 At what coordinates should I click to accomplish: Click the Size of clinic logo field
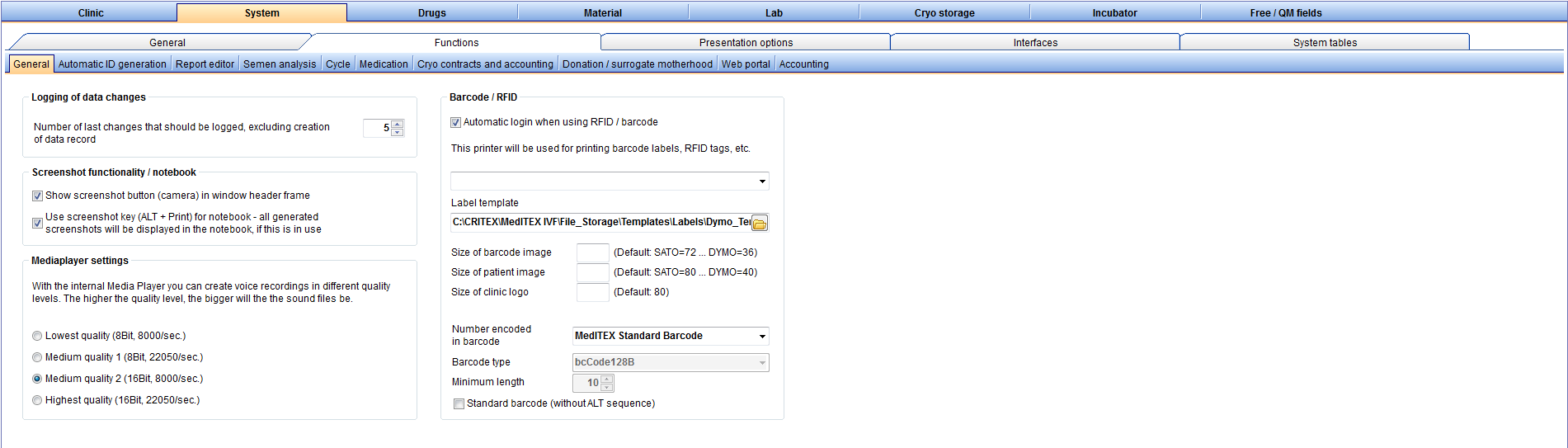point(592,292)
